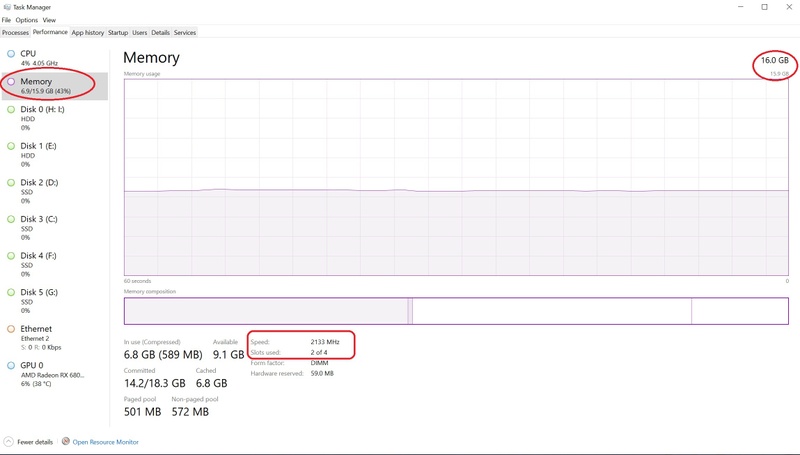Open Resource Monitor link

(x=106, y=442)
